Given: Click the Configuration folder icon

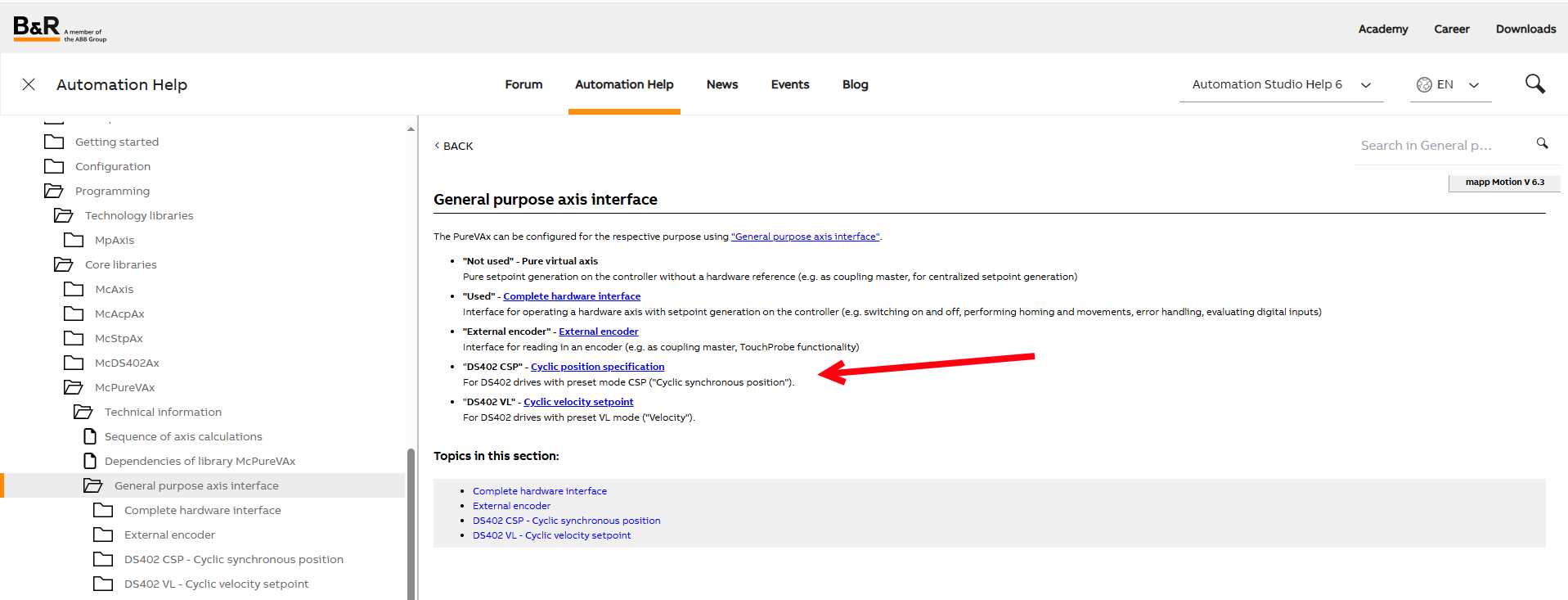Looking at the screenshot, I should point(54,166).
